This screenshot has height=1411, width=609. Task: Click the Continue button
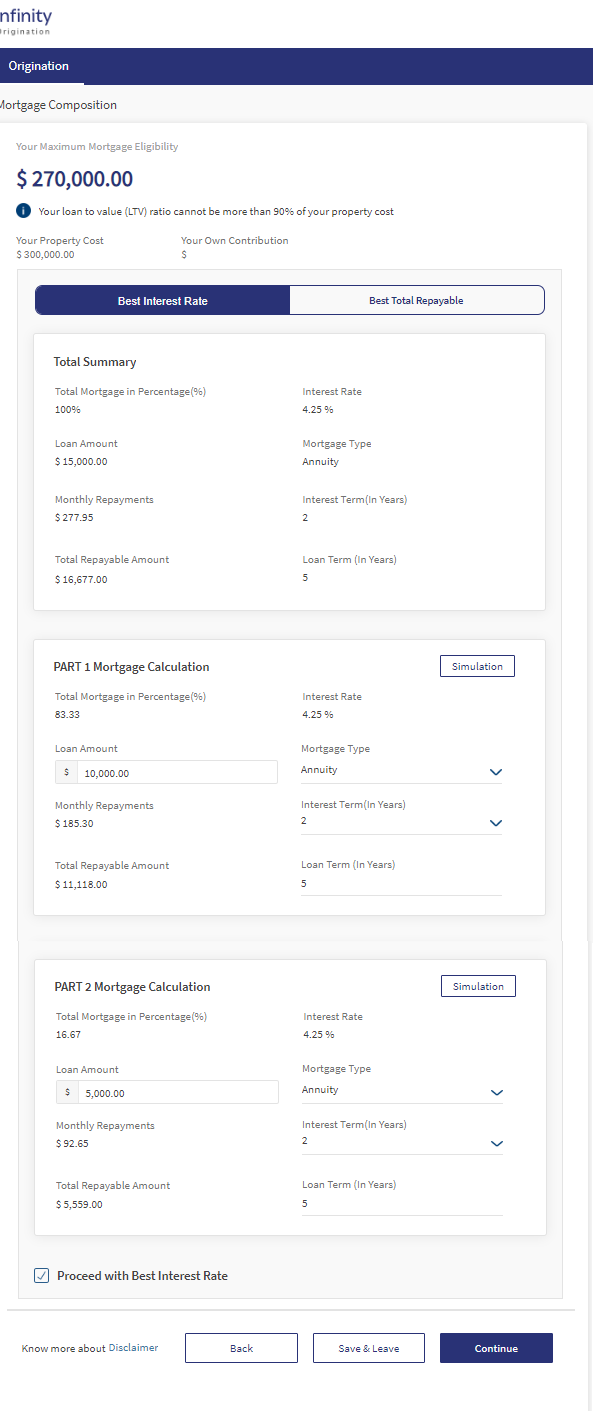click(x=496, y=1348)
